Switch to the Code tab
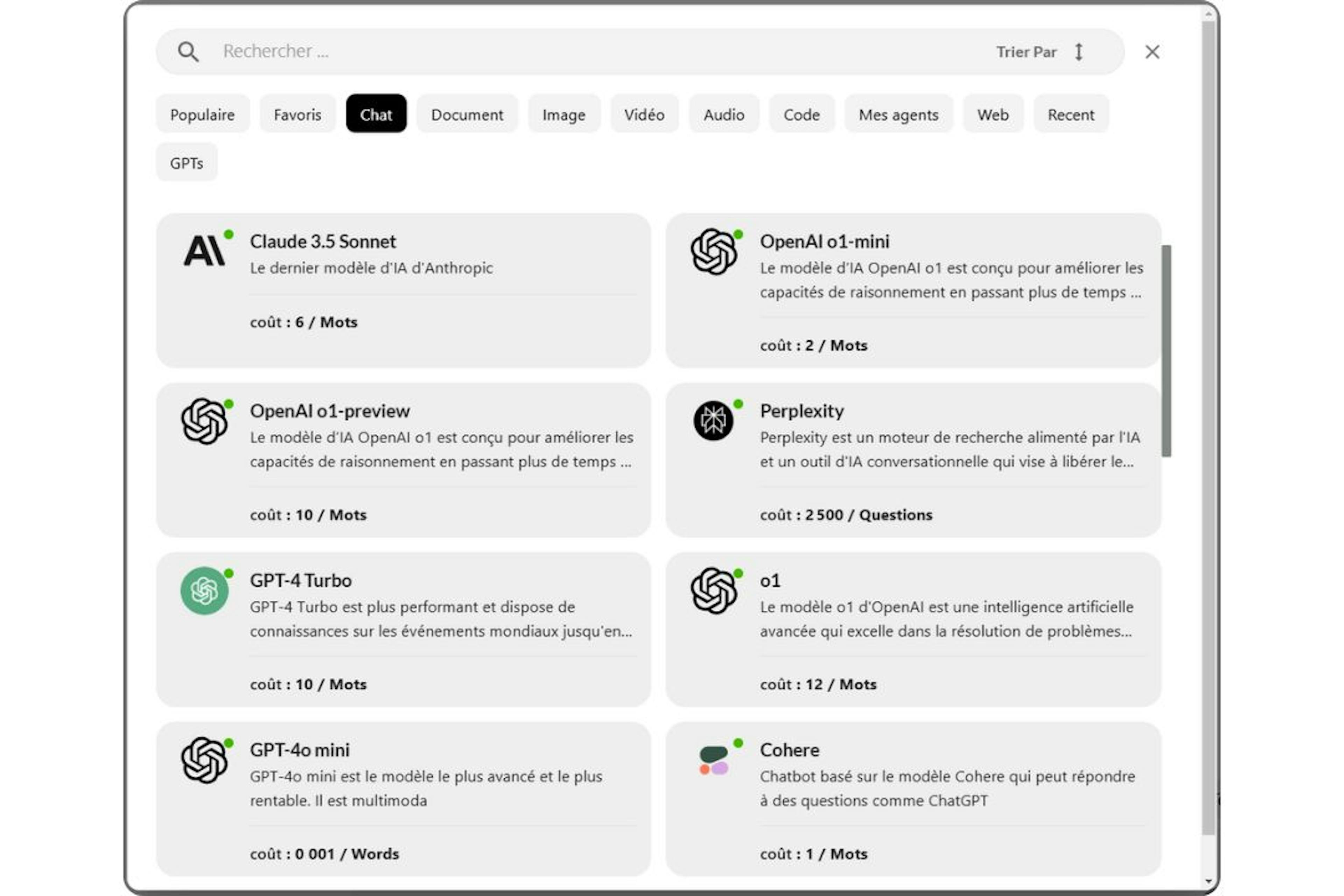Image resolution: width=1344 pixels, height=896 pixels. click(x=802, y=114)
